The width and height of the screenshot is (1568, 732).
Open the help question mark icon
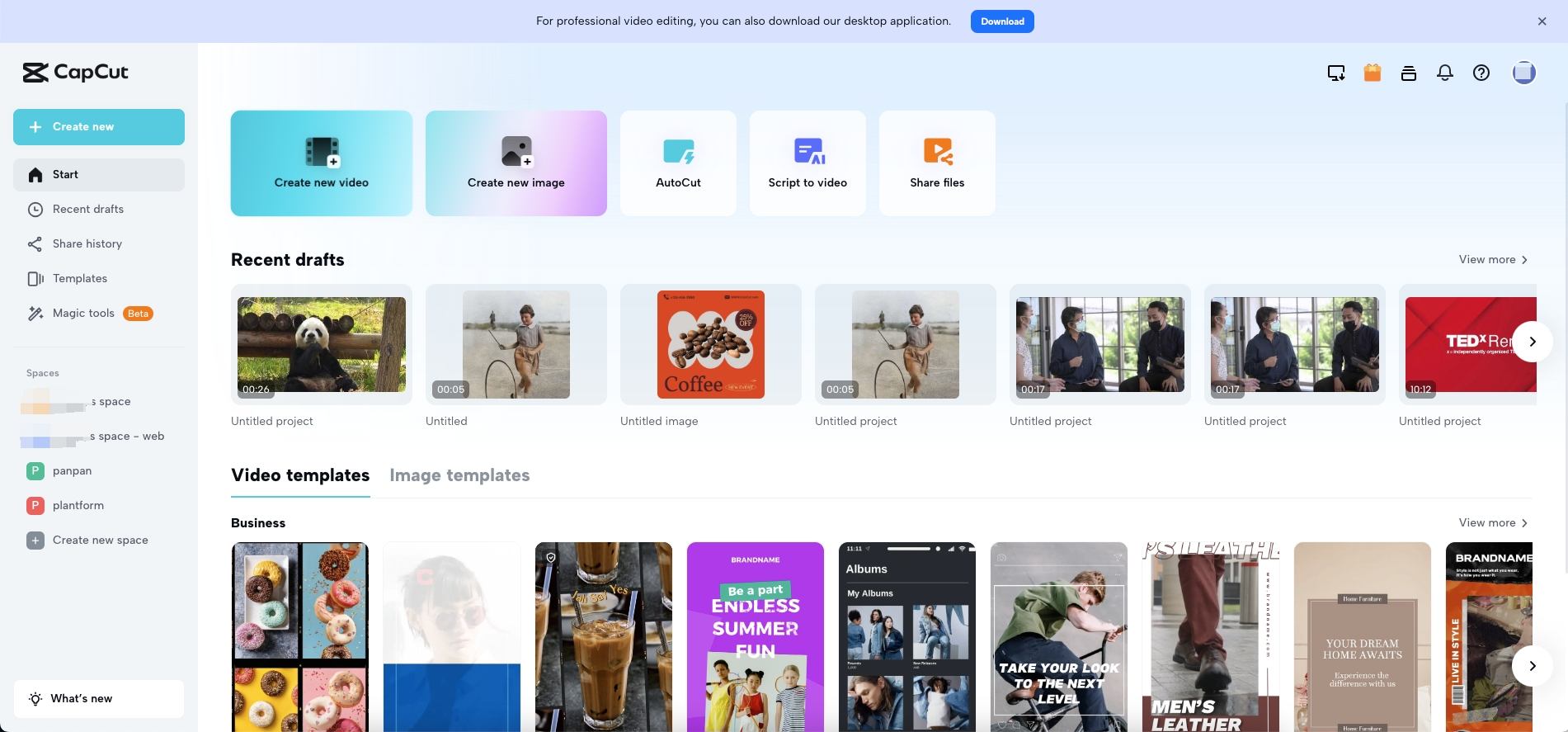pyautogui.click(x=1481, y=73)
